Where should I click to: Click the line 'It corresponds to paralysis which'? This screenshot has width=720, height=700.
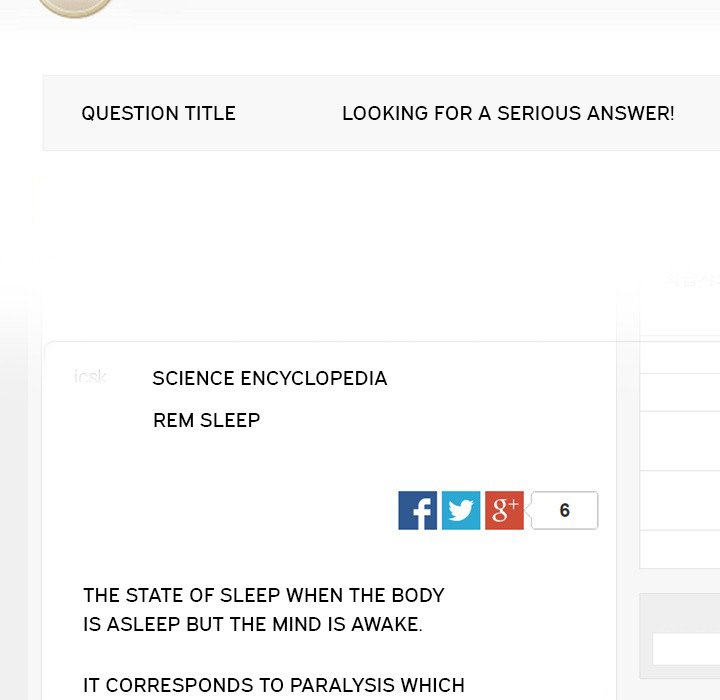273,686
